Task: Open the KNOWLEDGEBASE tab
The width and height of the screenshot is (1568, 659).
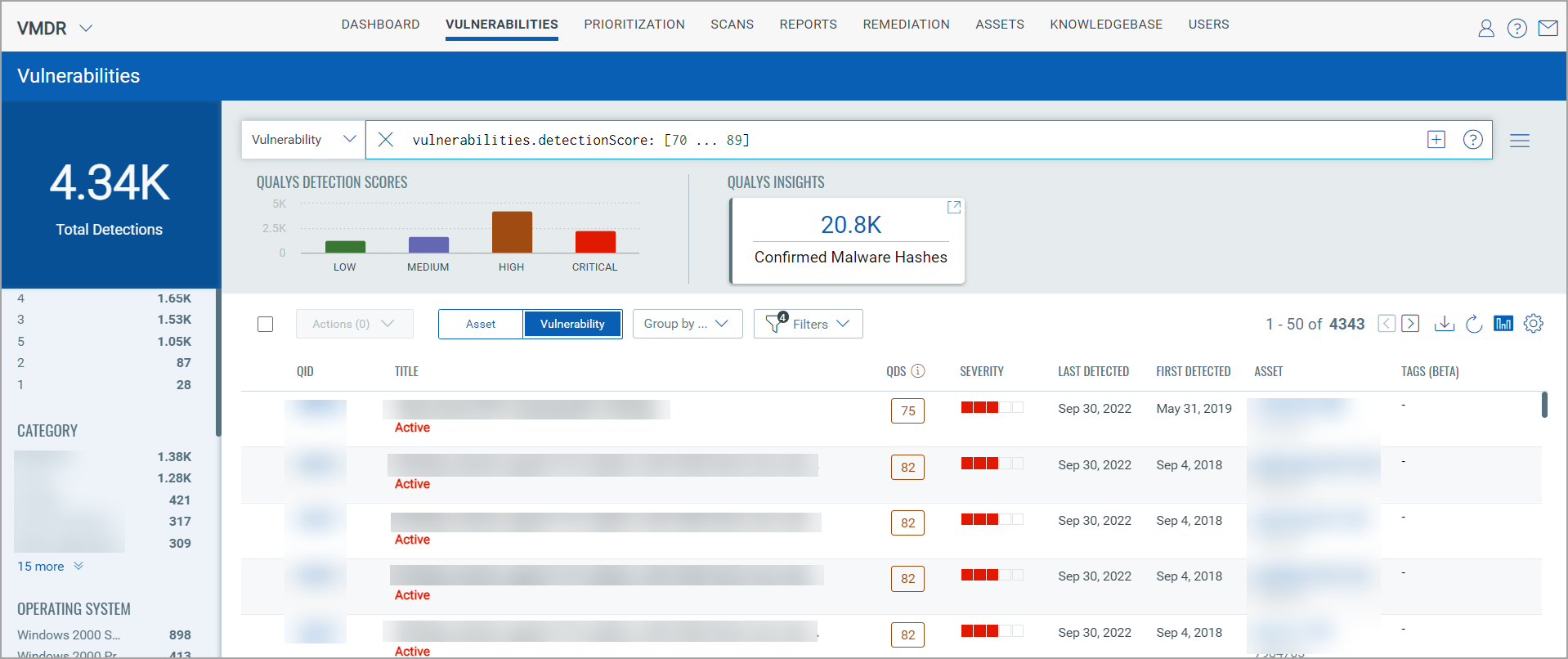Action: (1106, 25)
